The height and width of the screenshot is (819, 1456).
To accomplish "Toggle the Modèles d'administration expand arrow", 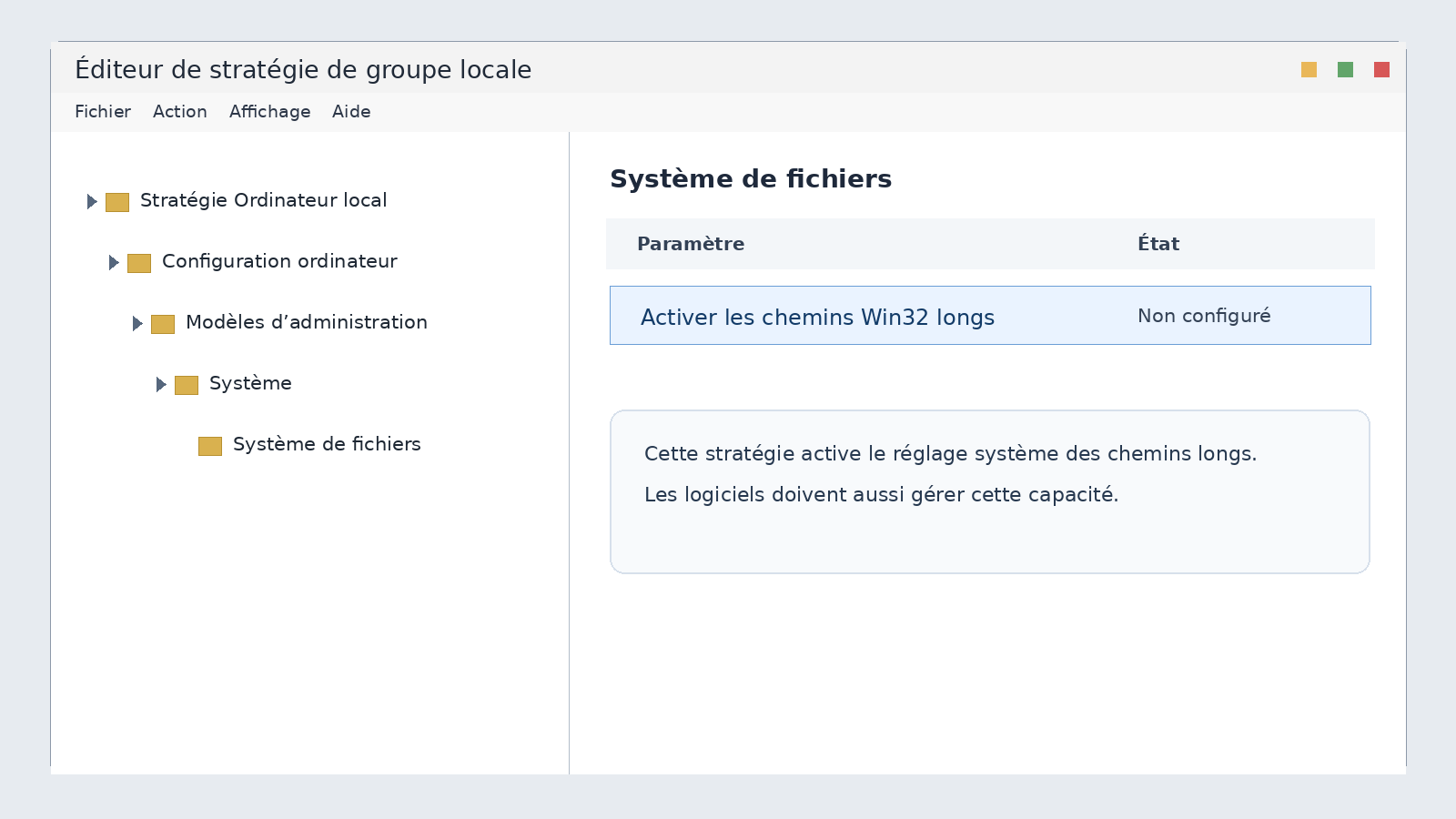I will coord(137,324).
